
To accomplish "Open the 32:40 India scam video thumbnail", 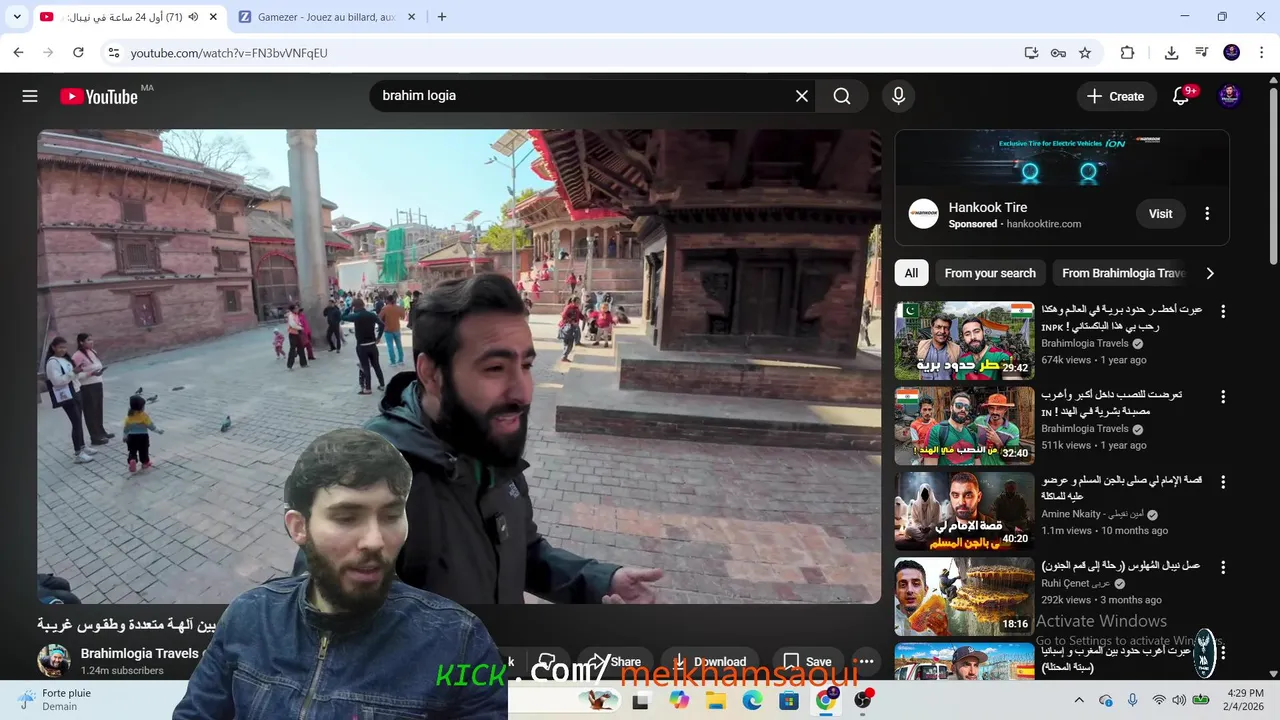I will click(964, 426).
